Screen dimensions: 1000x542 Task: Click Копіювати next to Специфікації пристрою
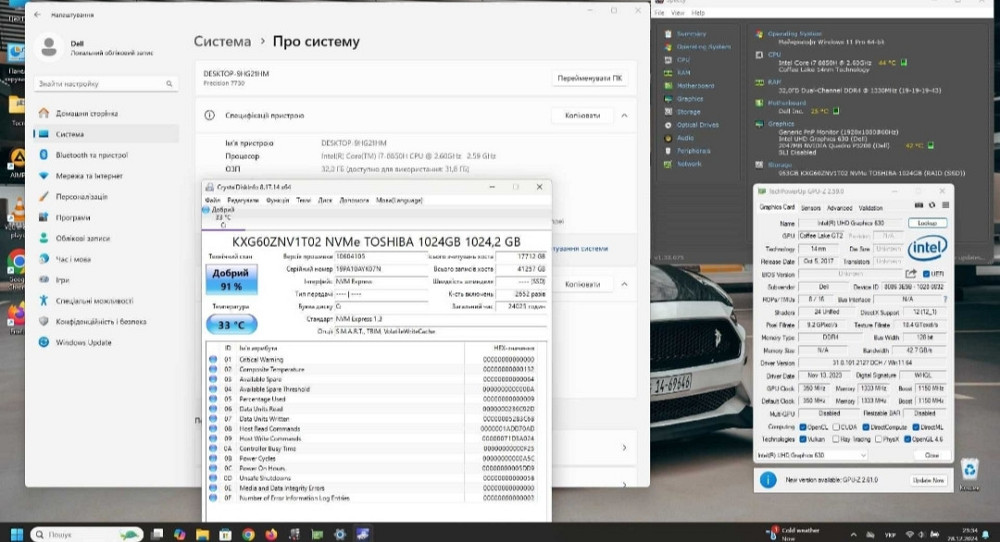click(x=582, y=115)
